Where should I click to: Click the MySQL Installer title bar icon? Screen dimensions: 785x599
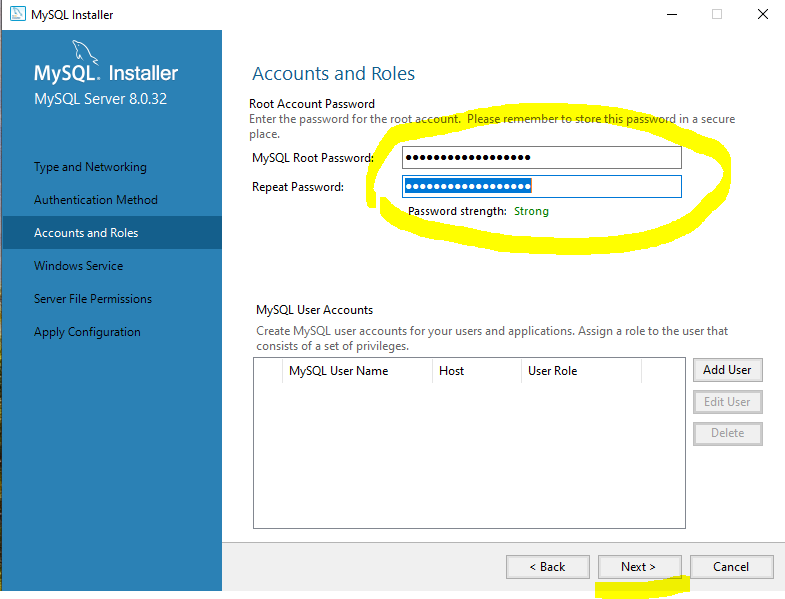[18, 14]
